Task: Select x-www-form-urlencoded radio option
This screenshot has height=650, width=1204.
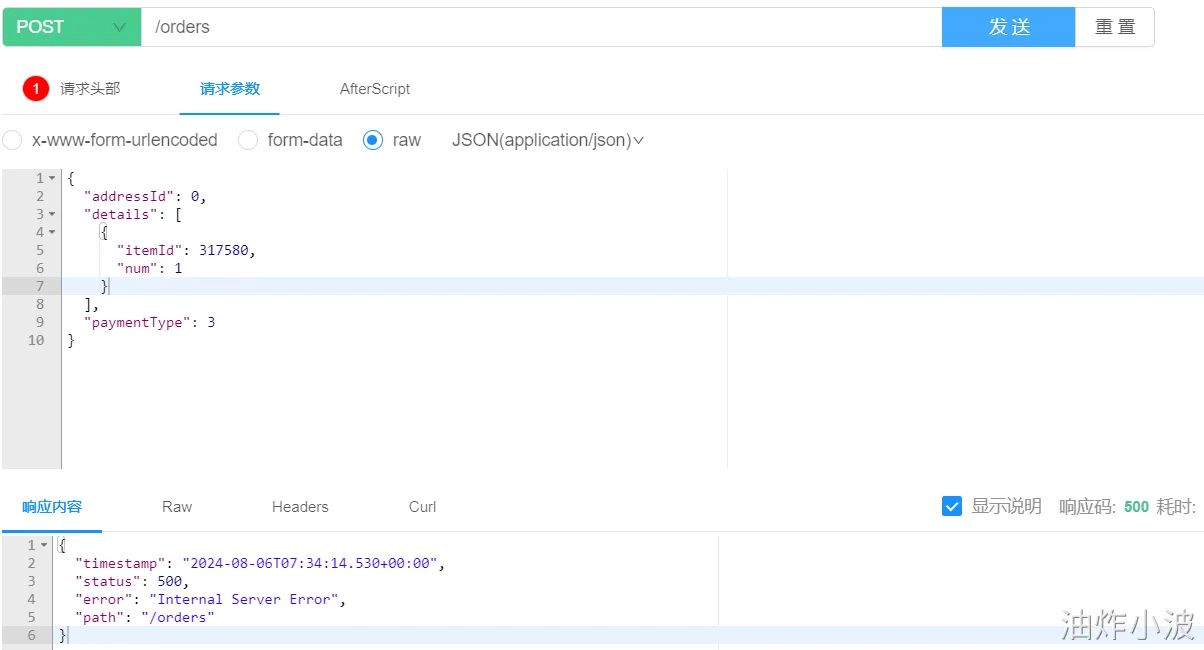Action: point(12,140)
